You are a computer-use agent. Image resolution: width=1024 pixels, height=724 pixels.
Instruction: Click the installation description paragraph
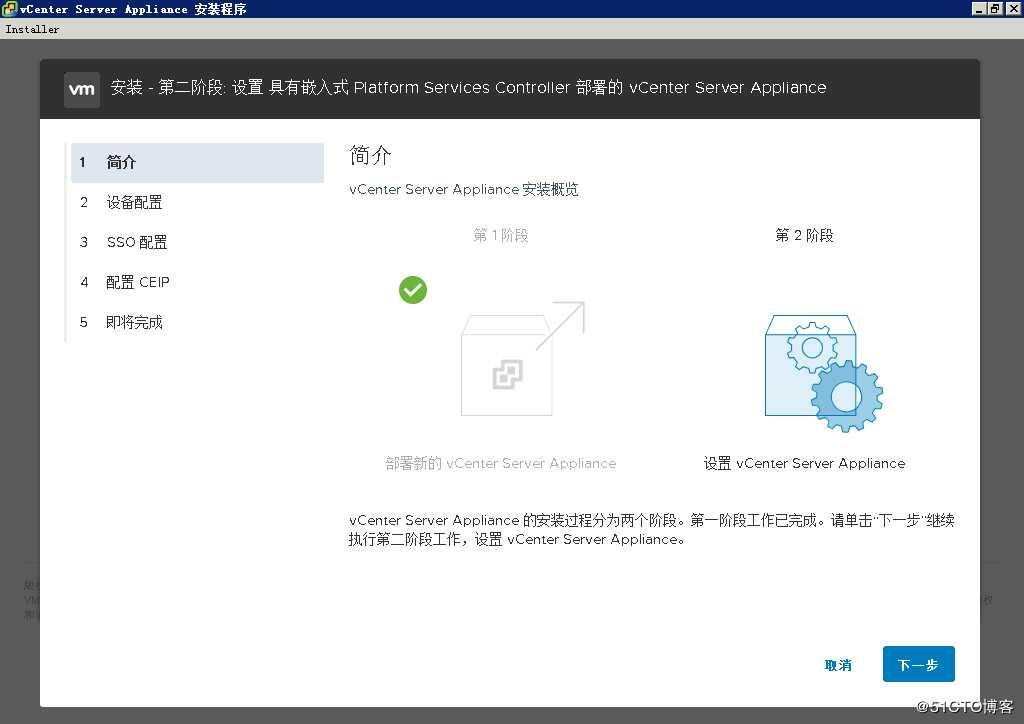click(x=652, y=529)
